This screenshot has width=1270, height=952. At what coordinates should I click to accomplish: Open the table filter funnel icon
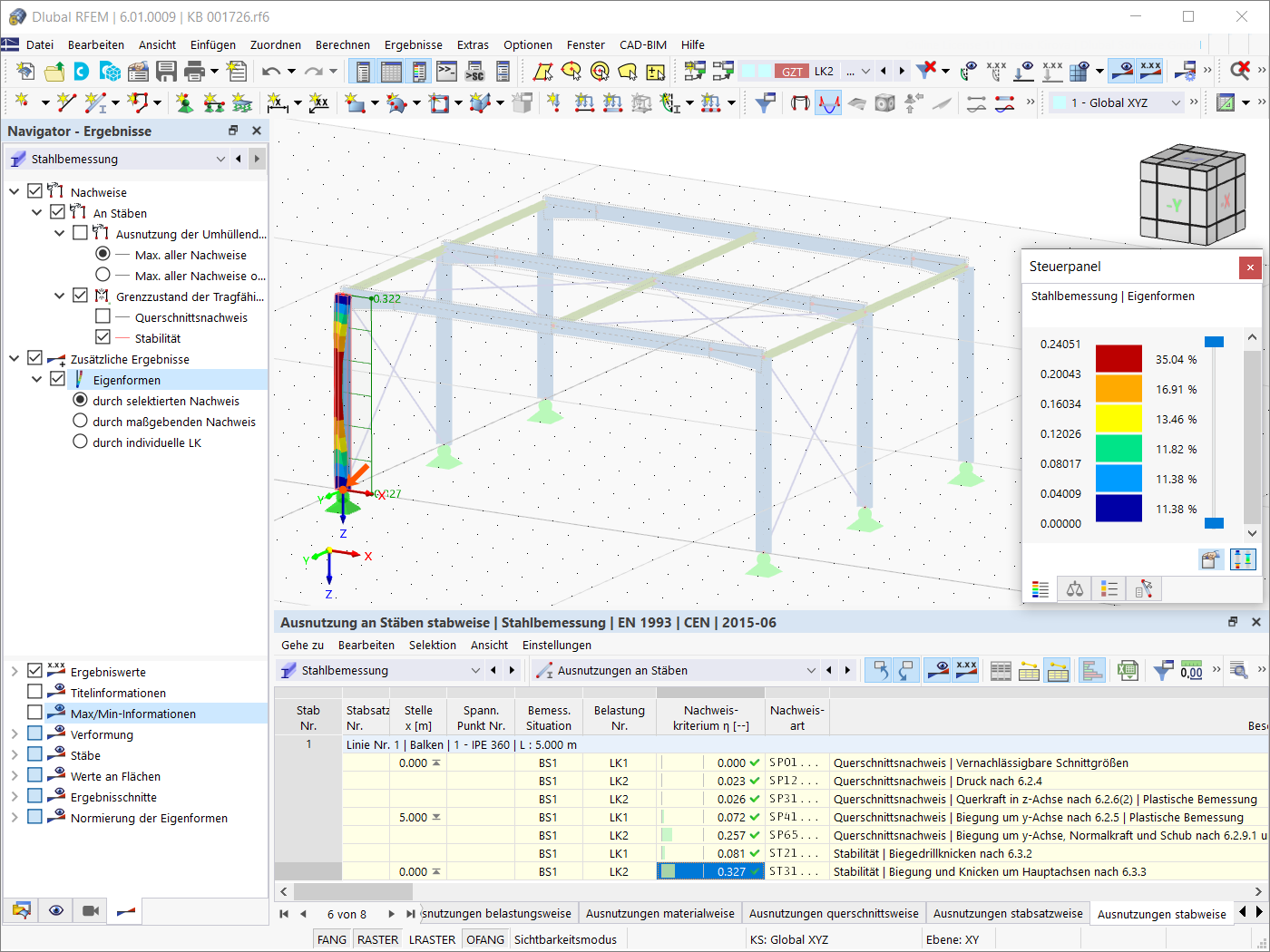click(x=1163, y=670)
